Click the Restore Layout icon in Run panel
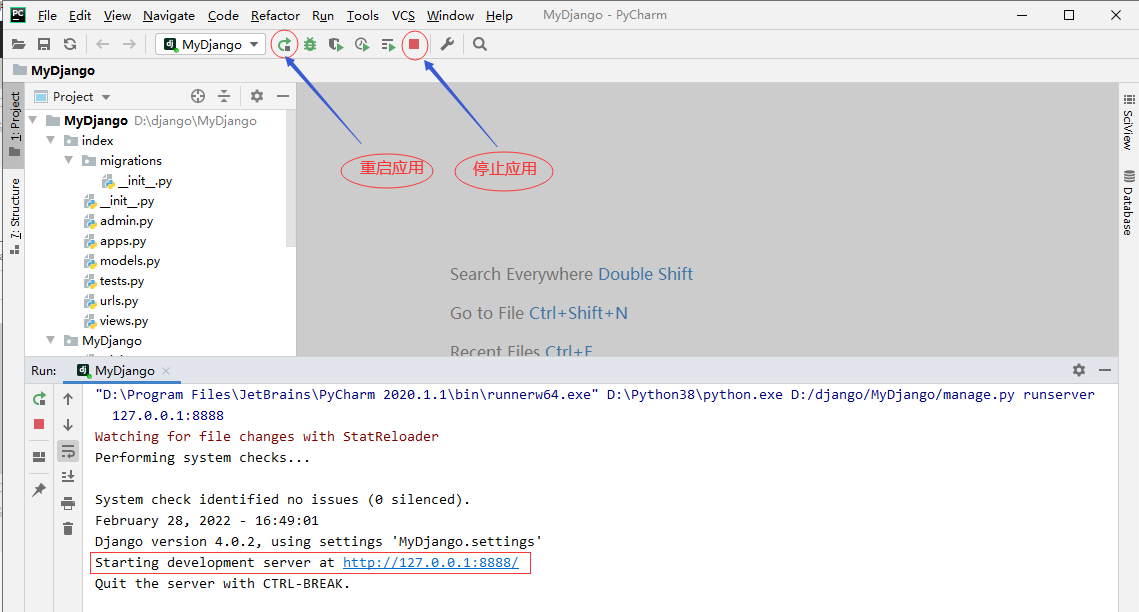 (39, 457)
